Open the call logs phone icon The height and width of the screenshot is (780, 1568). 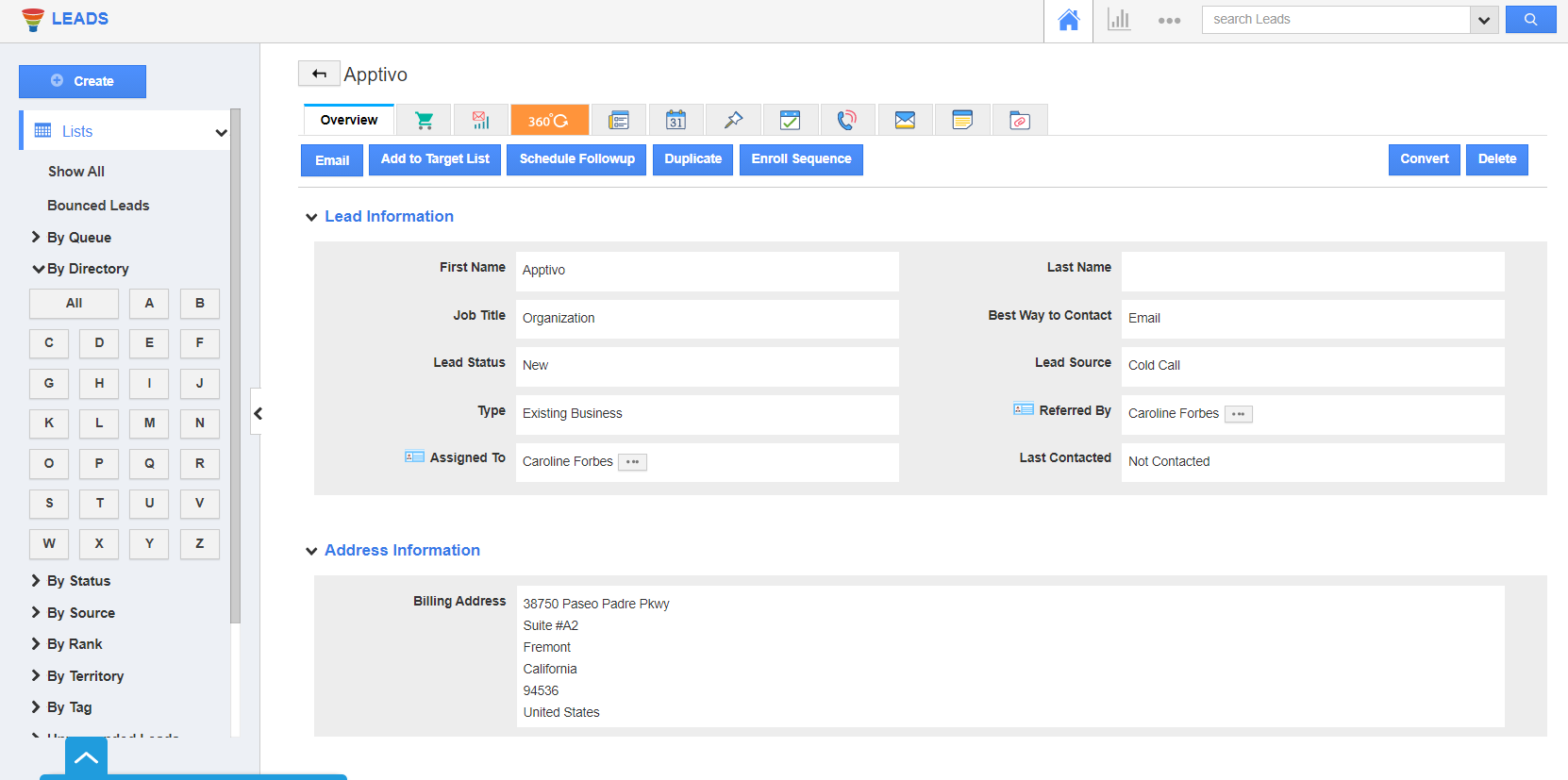point(847,121)
